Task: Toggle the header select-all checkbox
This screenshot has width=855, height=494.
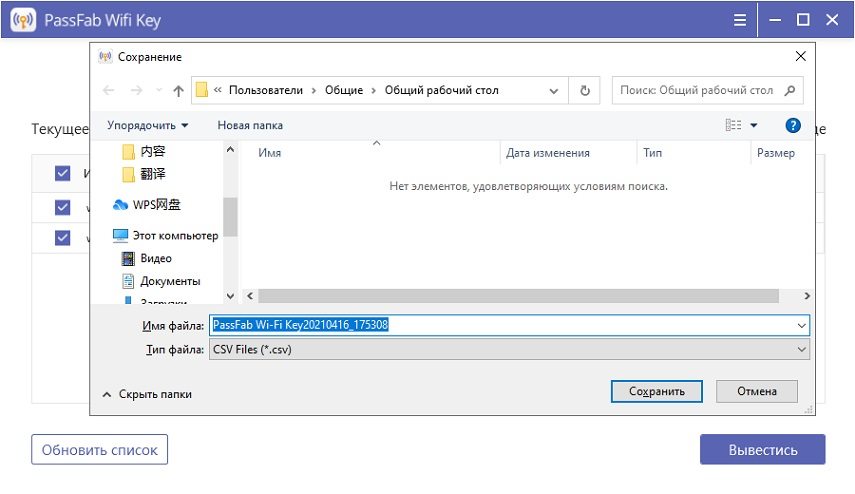Action: point(63,173)
